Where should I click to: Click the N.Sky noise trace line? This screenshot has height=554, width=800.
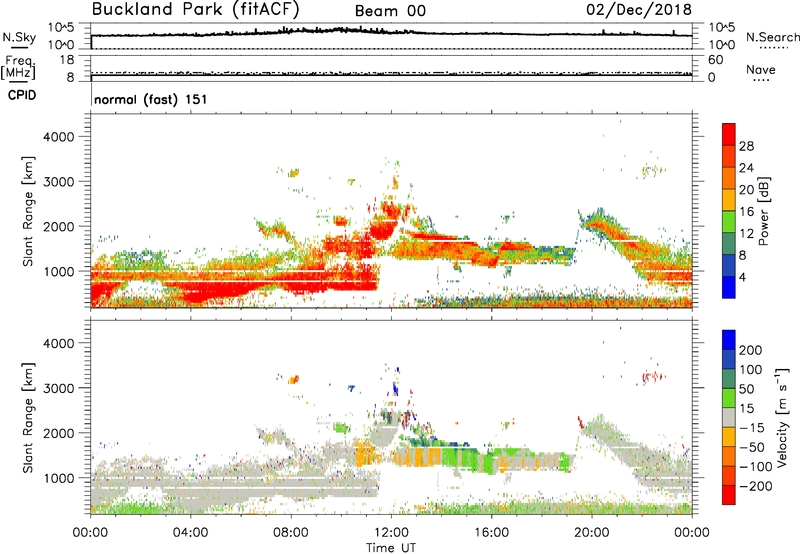tap(391, 33)
